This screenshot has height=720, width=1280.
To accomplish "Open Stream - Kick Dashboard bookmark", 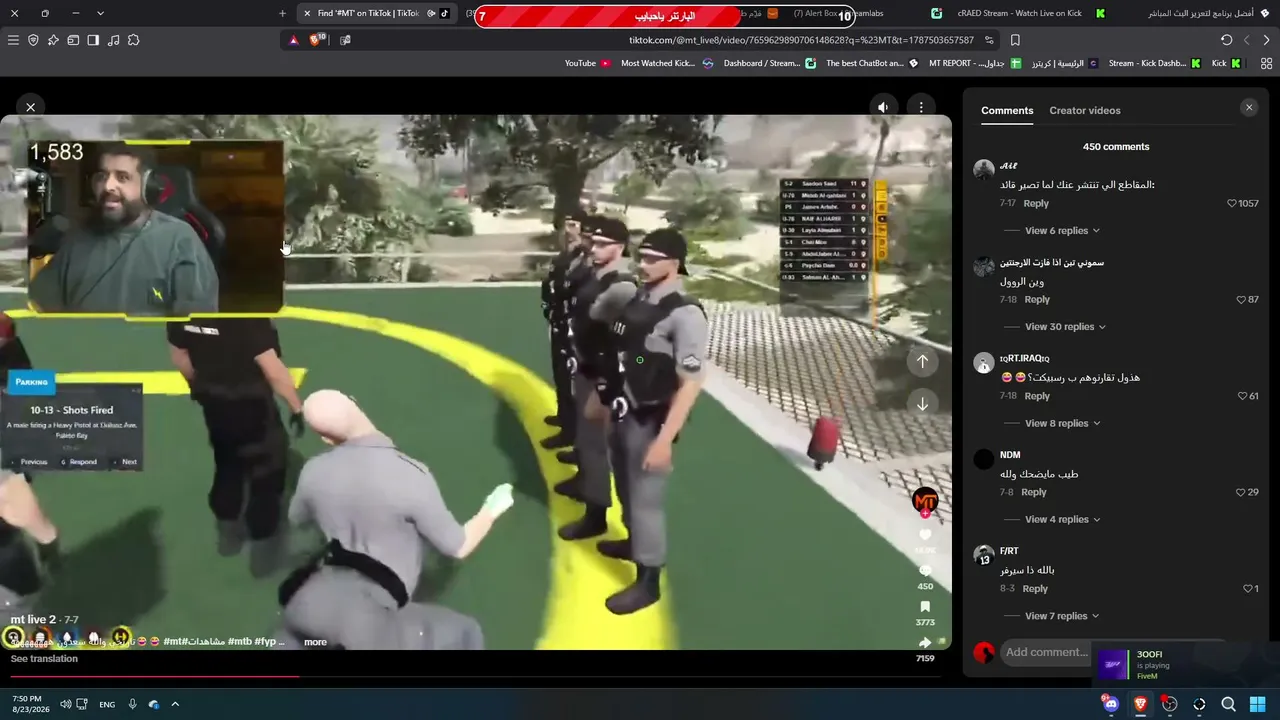I will point(1154,63).
